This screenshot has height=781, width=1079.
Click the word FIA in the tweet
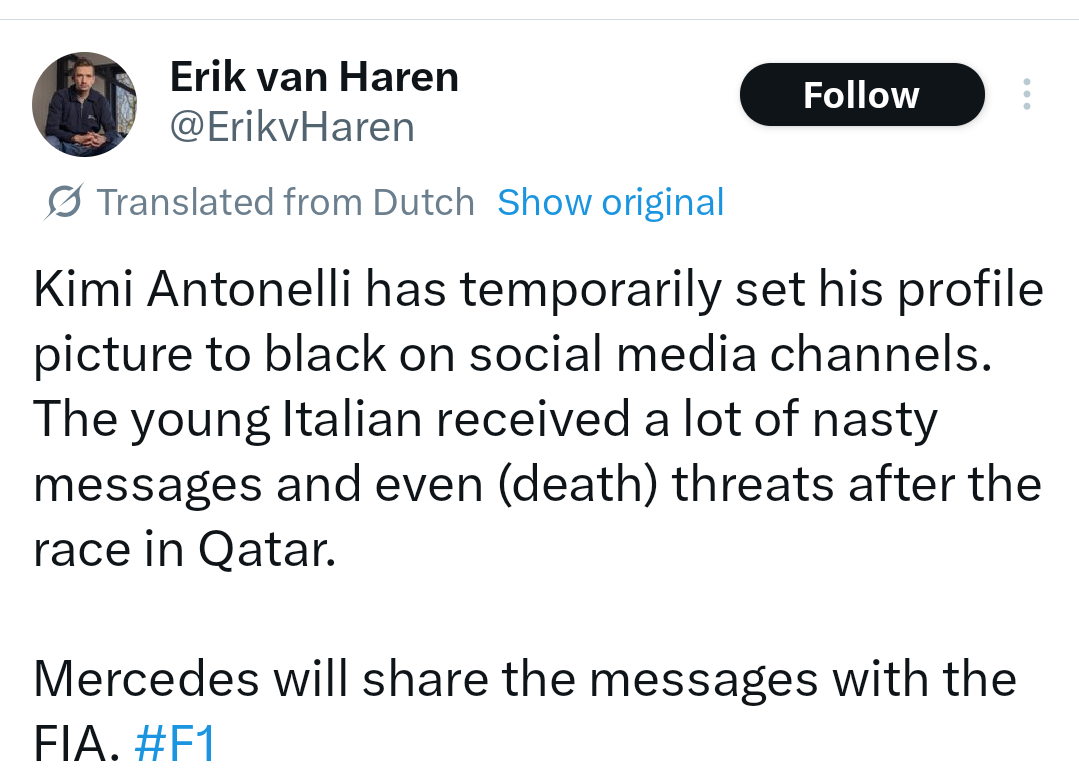point(76,745)
